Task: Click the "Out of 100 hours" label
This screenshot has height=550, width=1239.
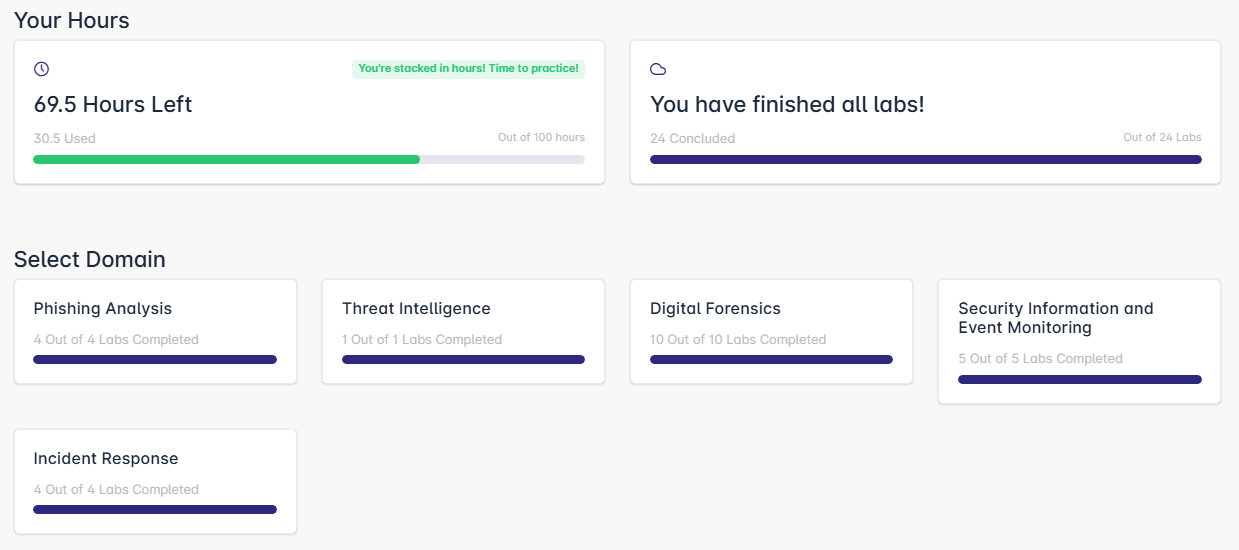Action: [x=541, y=138]
